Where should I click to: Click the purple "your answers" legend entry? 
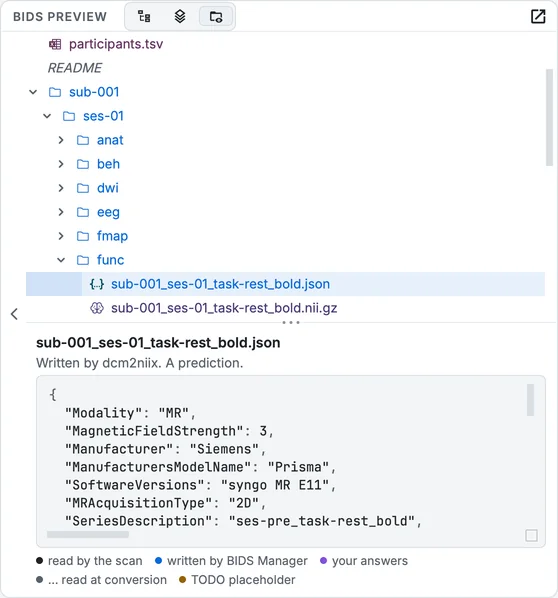click(x=364, y=561)
